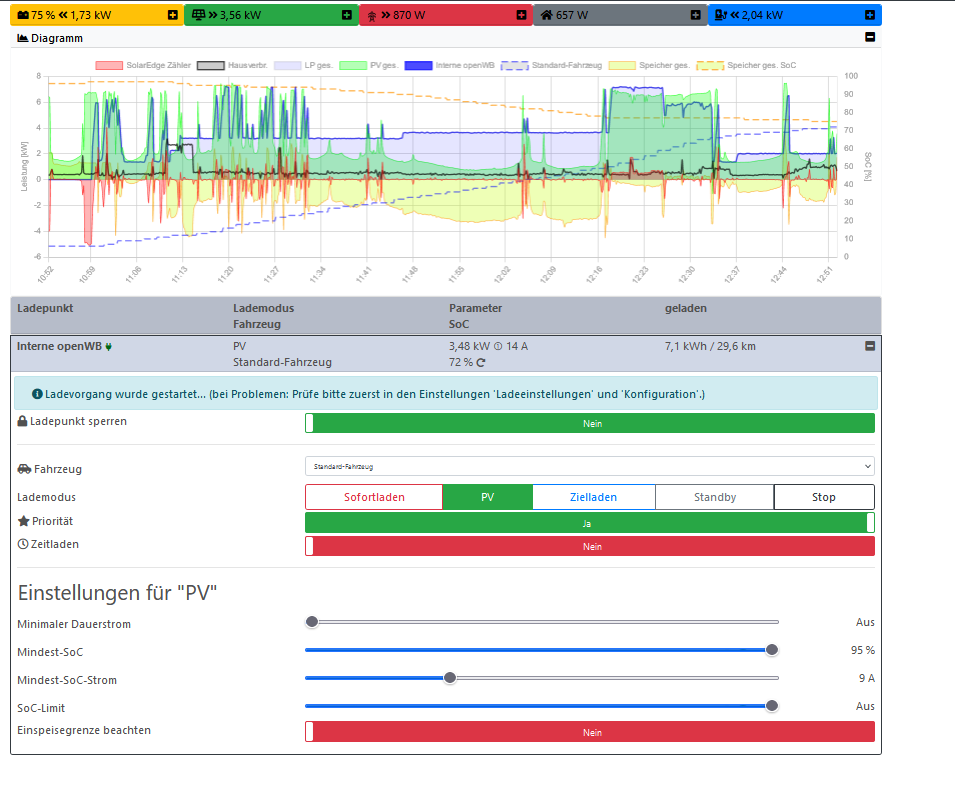The image size is (955, 785).
Task: Click the house icon in gray card
Action: [x=547, y=15]
